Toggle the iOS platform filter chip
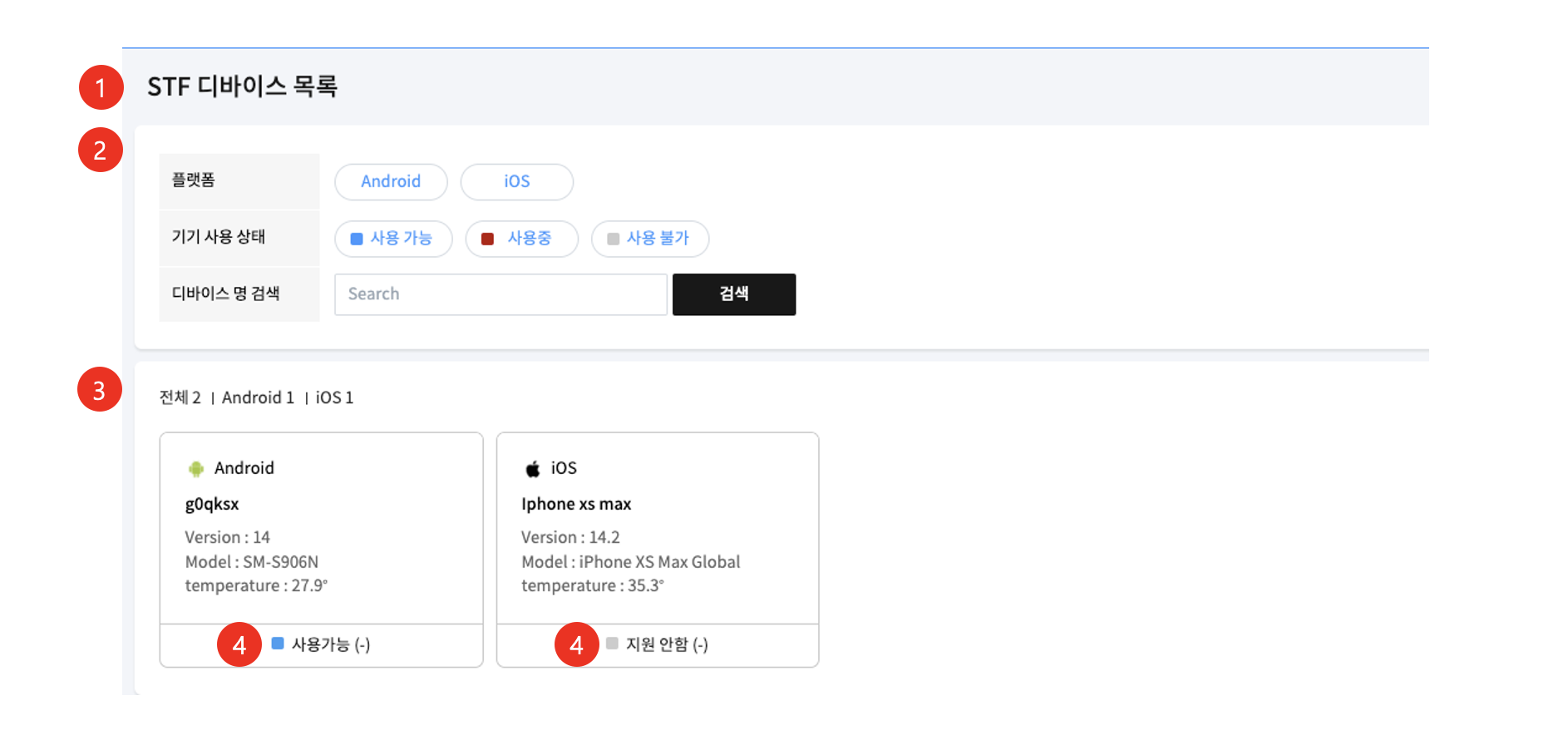This screenshot has height=740, width=1568. (516, 182)
